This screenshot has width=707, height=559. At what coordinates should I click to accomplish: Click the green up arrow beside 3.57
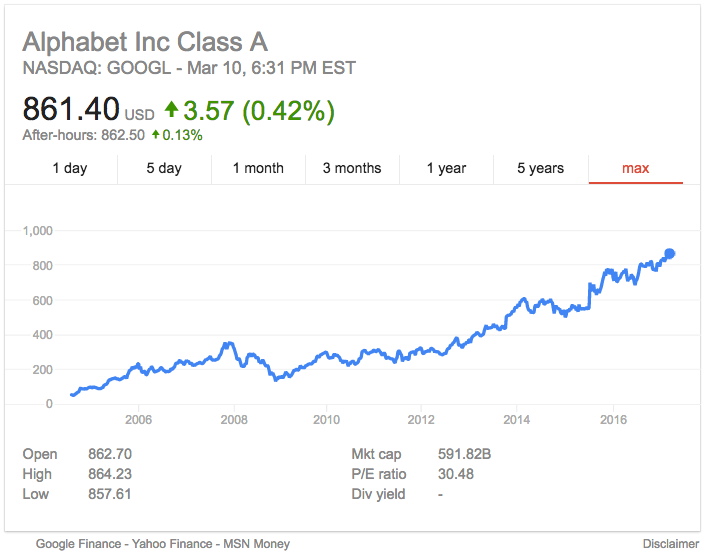(x=171, y=109)
